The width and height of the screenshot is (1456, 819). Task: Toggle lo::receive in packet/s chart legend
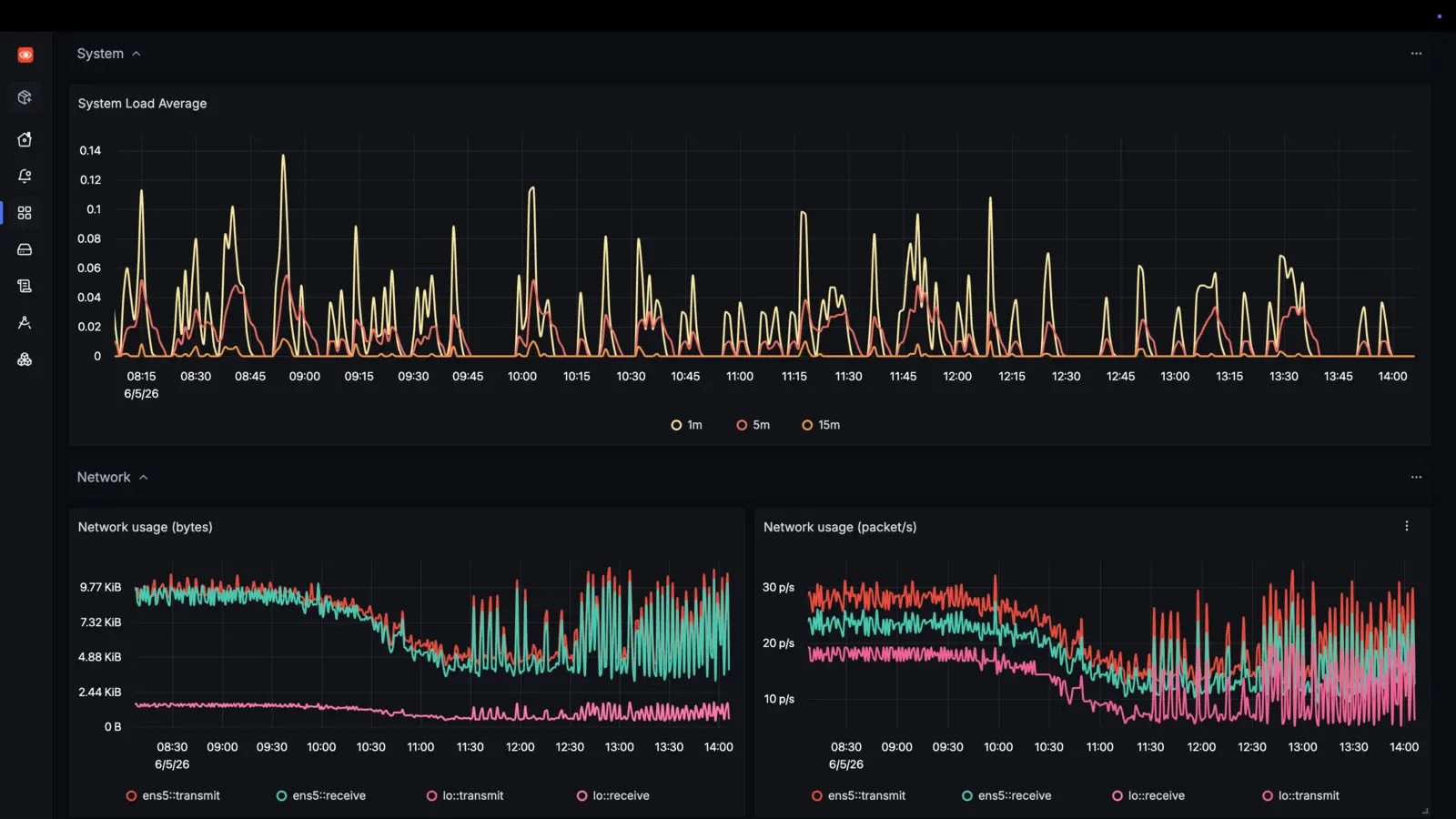tap(1148, 795)
